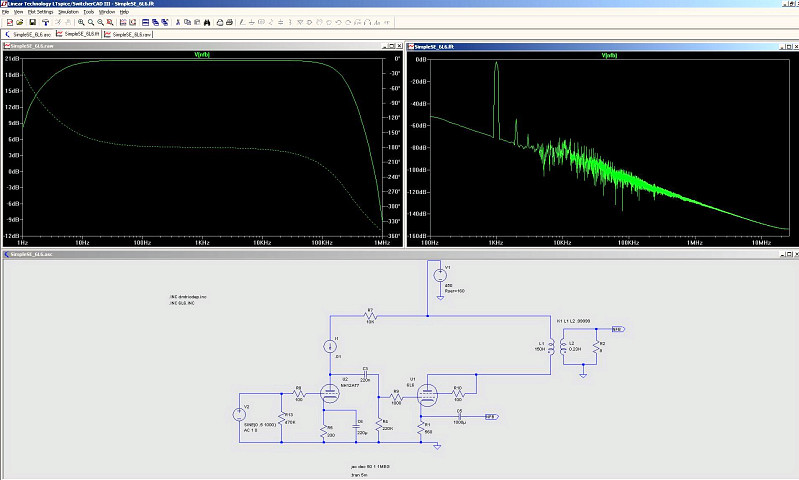Select the Text Aa tool
This screenshot has height=480, width=799.
[x=377, y=22]
